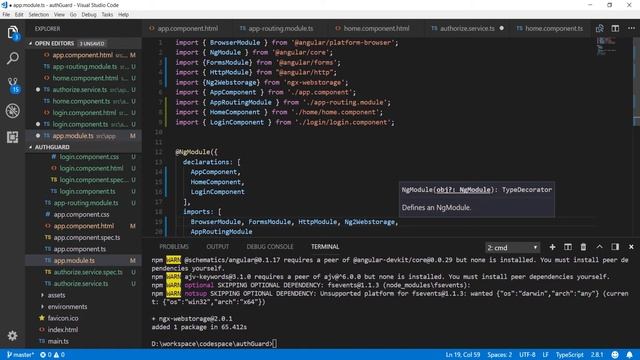Change language mode via TypeScript status item
Viewport: 640px width, 360px height.
pos(569,355)
